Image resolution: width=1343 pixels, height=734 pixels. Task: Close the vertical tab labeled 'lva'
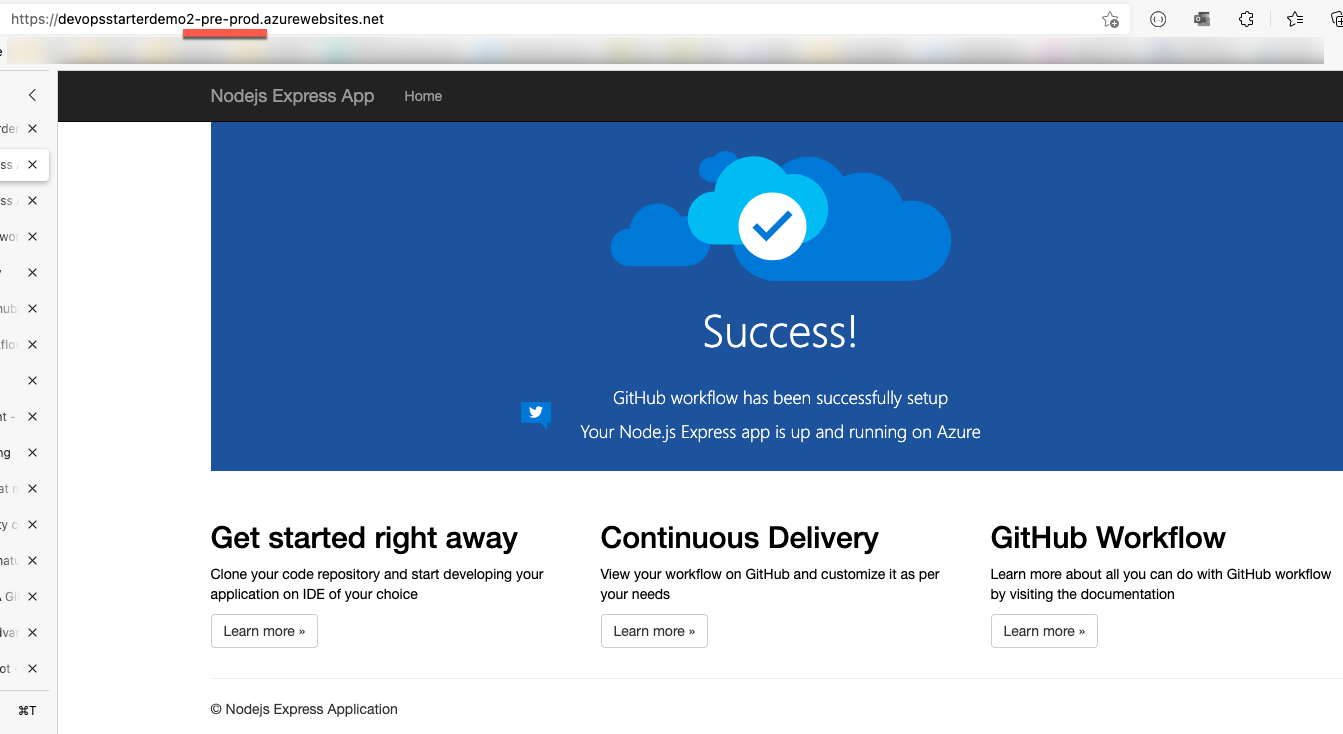pos(32,633)
